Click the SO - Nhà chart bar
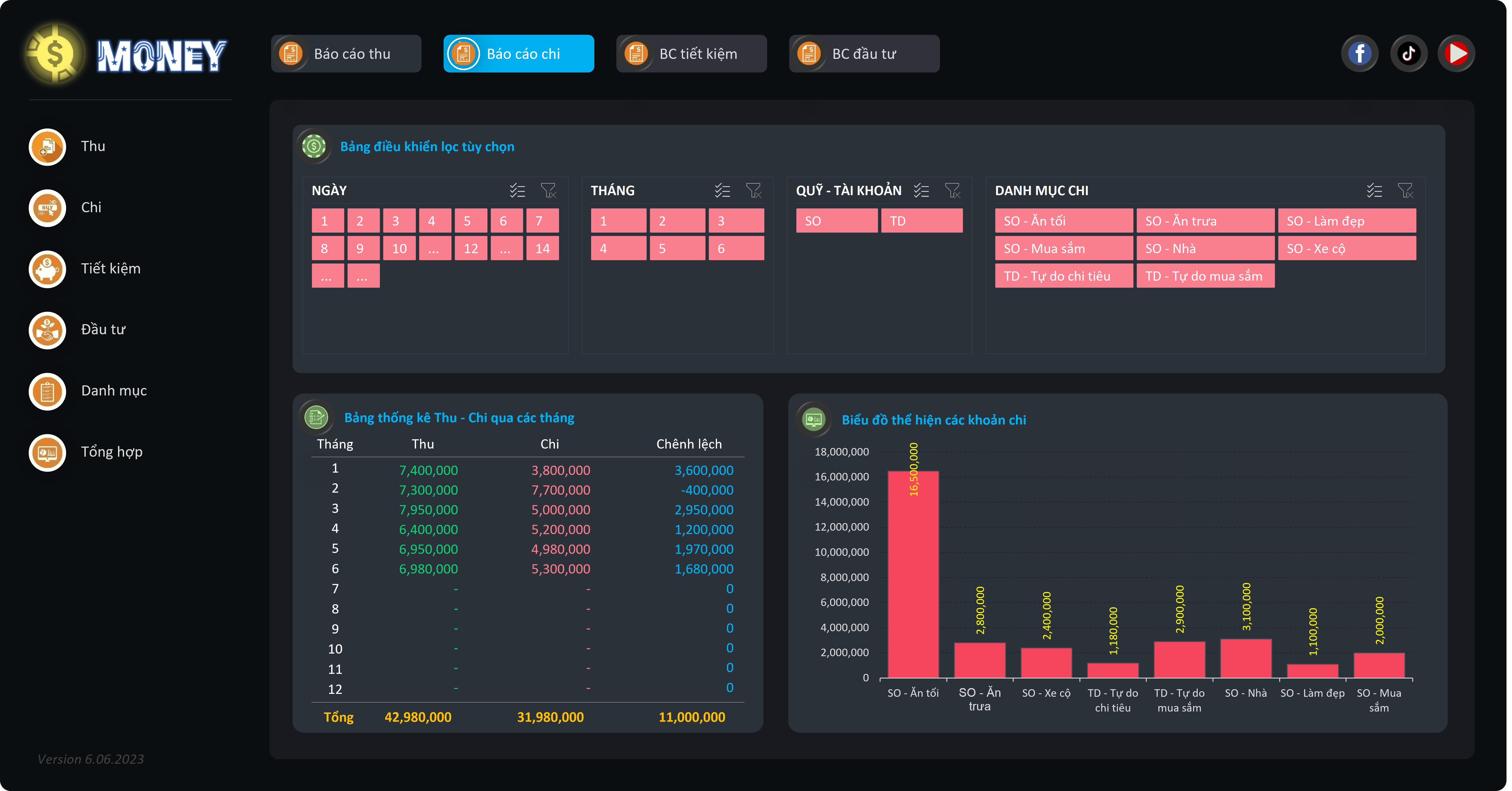This screenshot has width=1512, height=791. (x=1246, y=658)
